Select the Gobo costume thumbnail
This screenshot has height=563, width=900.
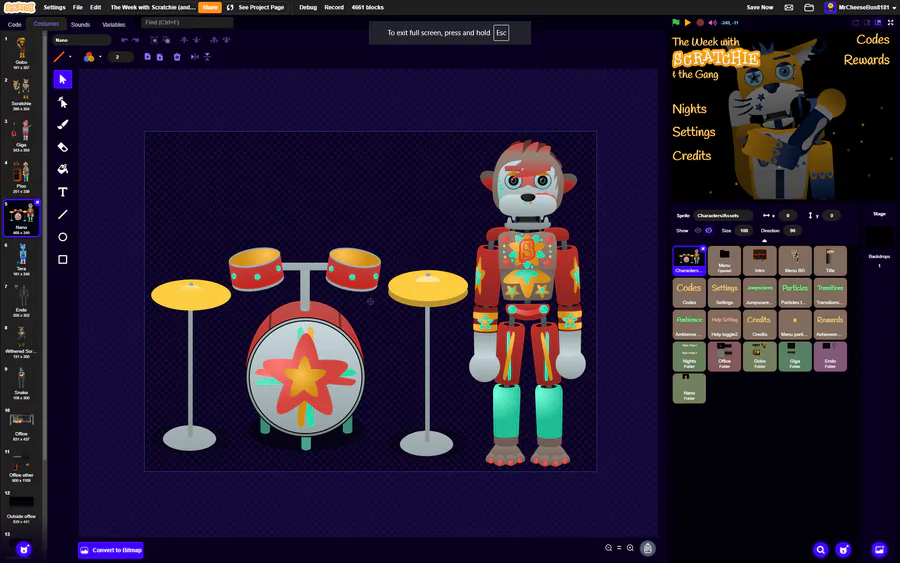pyautogui.click(x=21, y=52)
